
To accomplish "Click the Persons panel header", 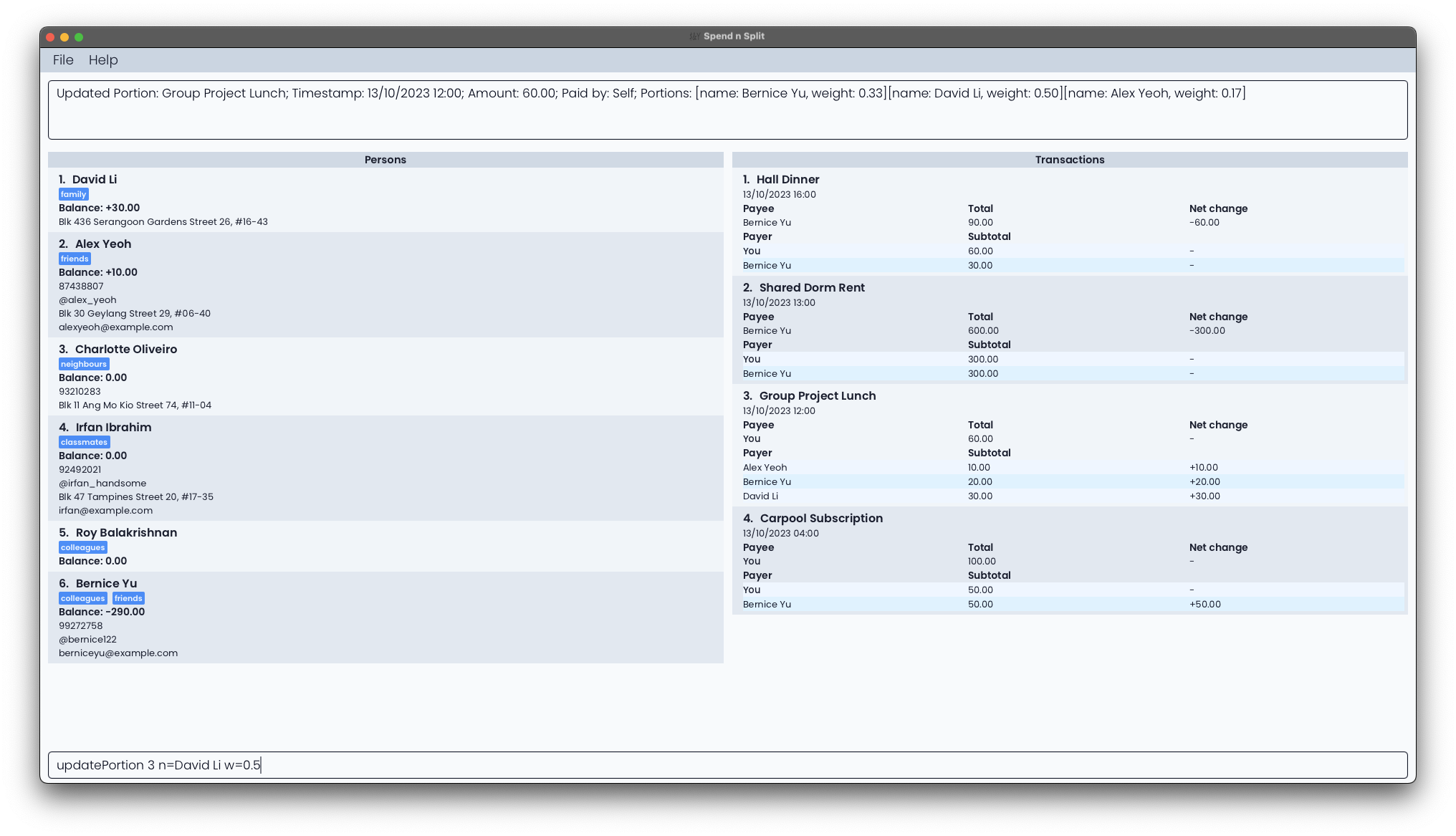I will tap(385, 160).
